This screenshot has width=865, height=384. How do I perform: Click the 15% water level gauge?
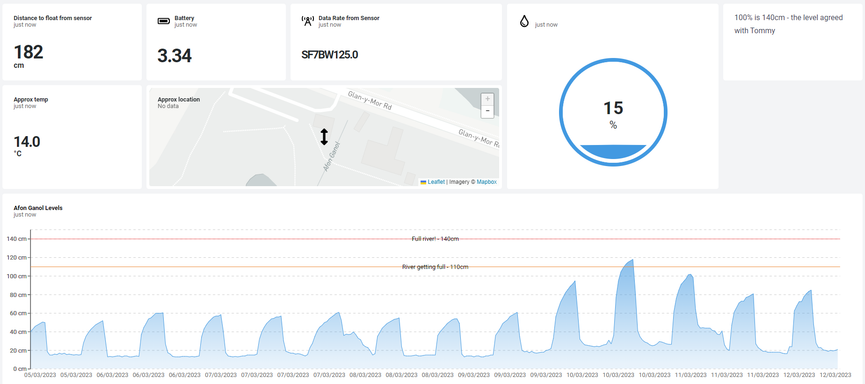613,112
